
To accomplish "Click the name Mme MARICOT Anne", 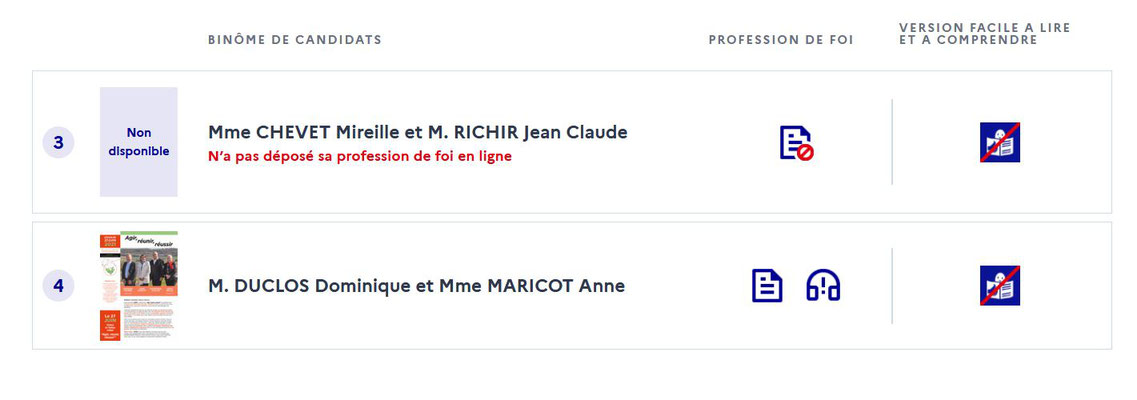I will pyautogui.click(x=532, y=286).
